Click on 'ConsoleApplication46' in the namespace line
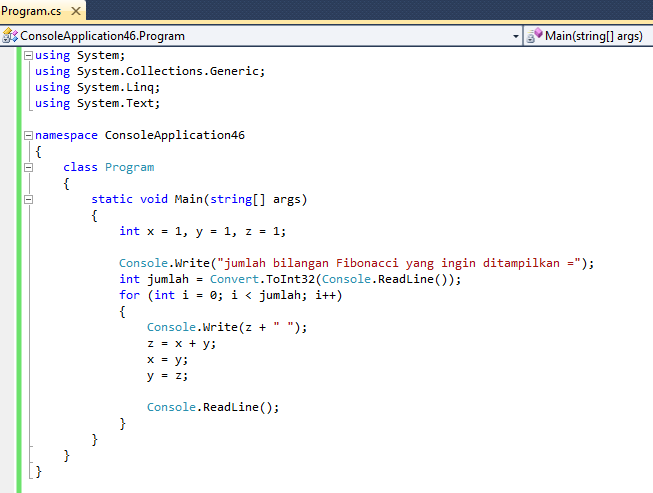The height and width of the screenshot is (493, 653). 174,135
